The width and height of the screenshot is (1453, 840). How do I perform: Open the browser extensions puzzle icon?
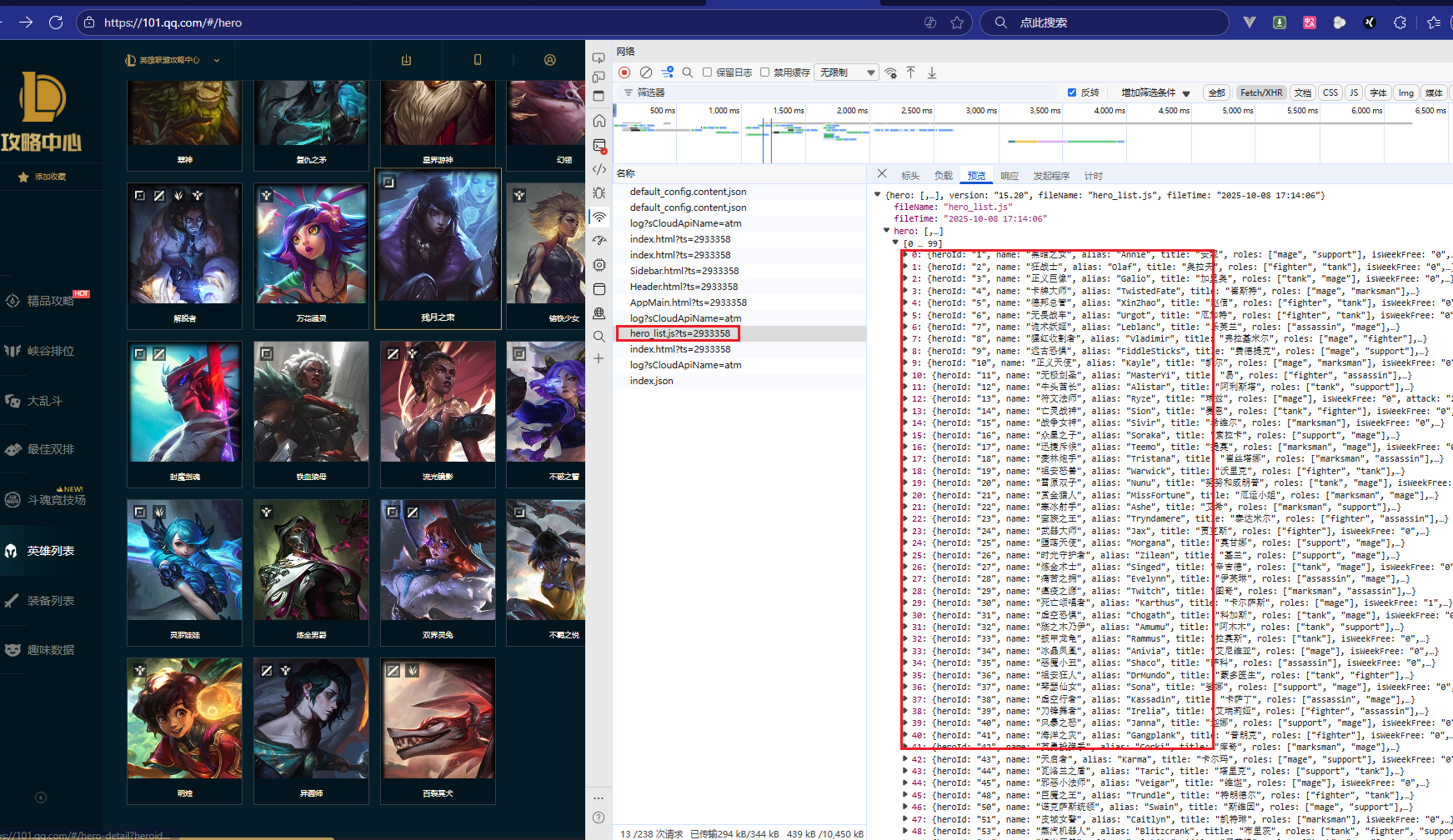tap(1400, 22)
